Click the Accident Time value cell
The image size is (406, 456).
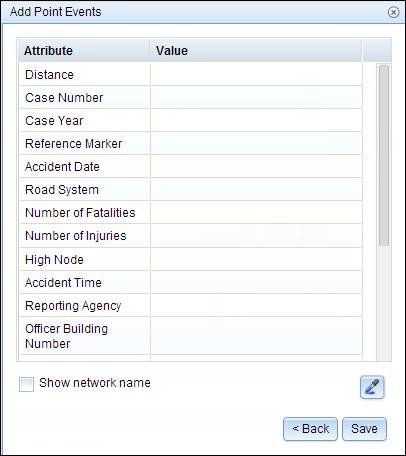(x=257, y=283)
